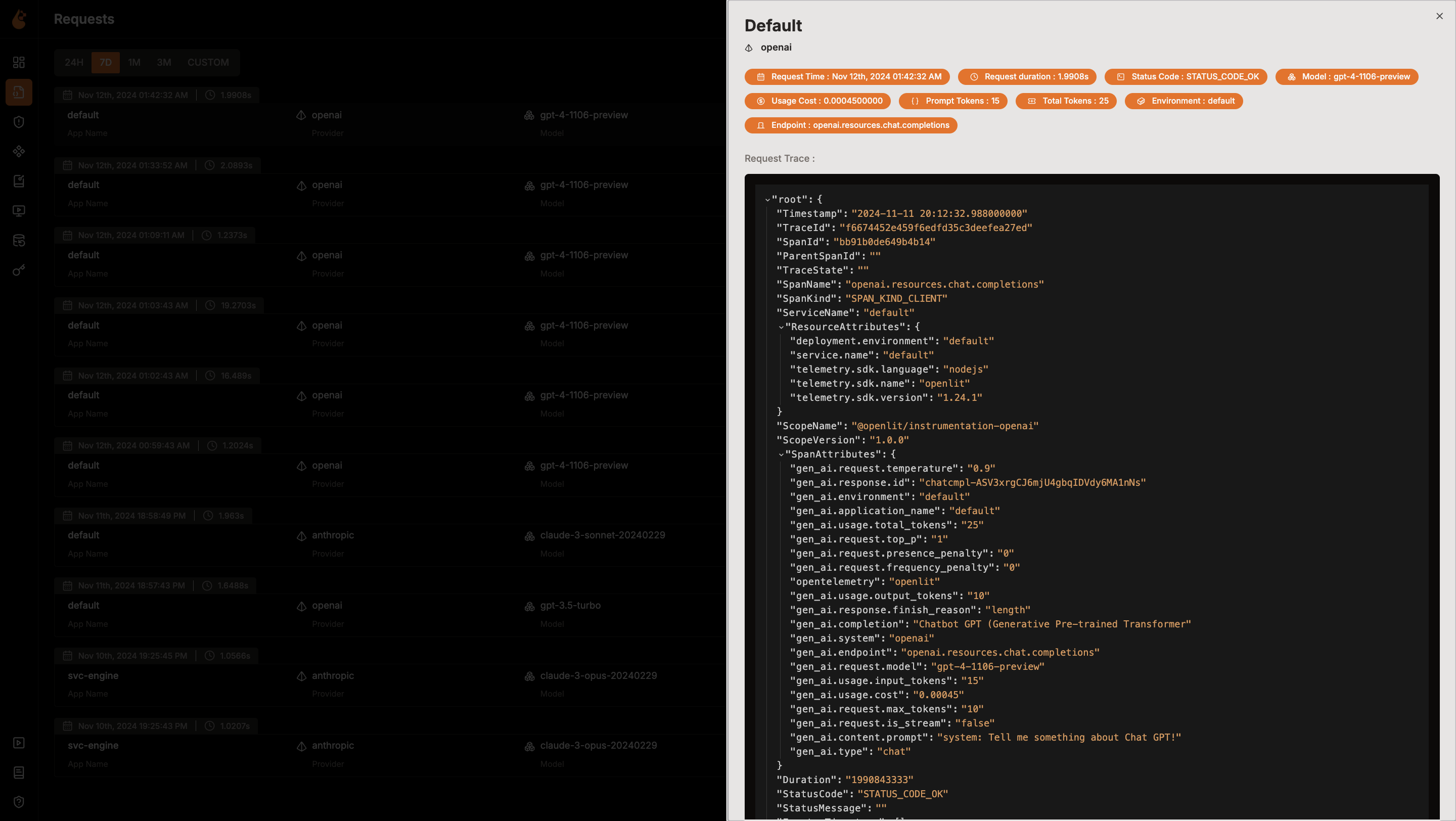Image resolution: width=1456 pixels, height=821 pixels.
Task: Expand the SpanAttributes tree node
Action: [x=780, y=455]
